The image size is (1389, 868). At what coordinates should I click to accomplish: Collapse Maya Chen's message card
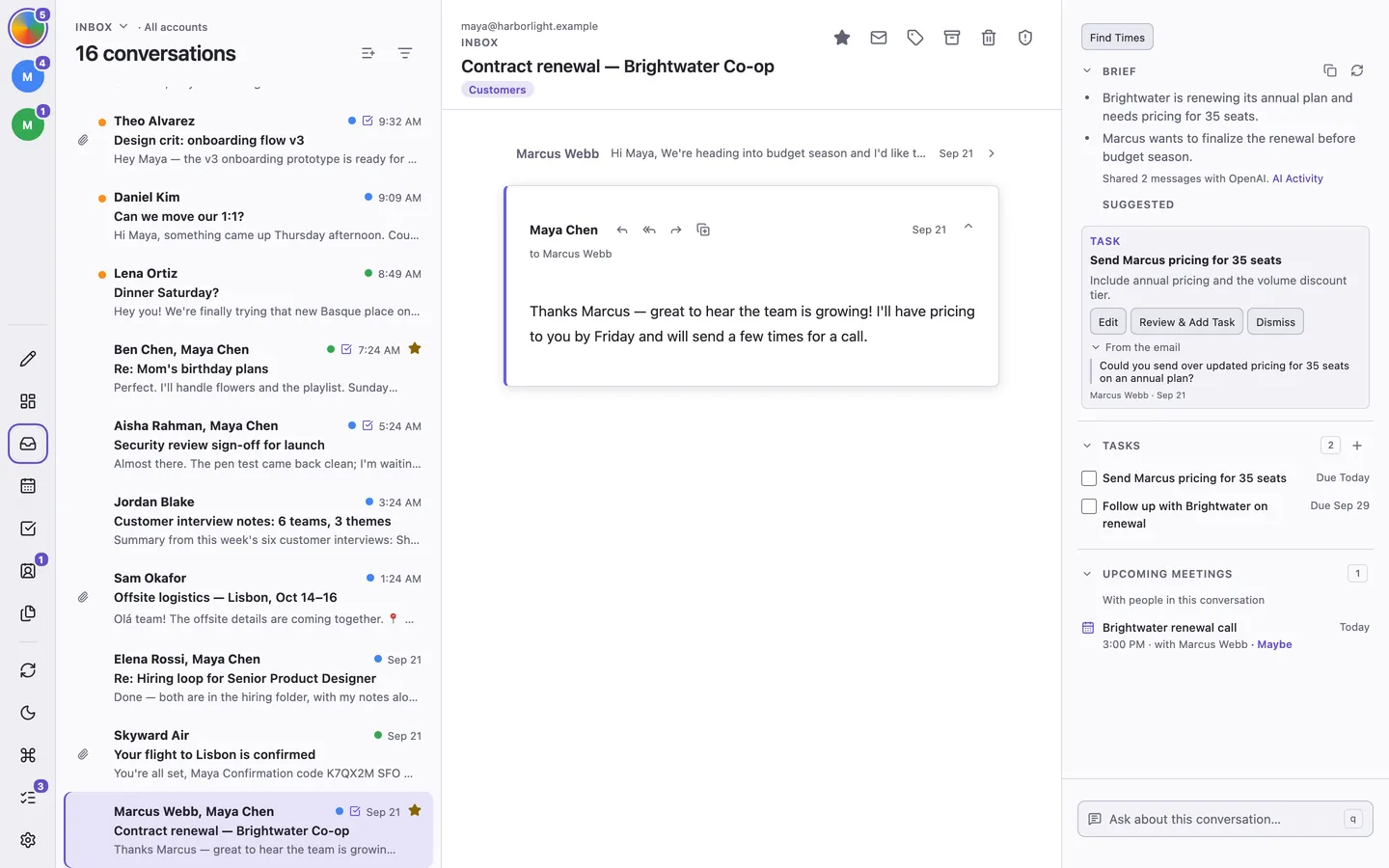pyautogui.click(x=968, y=228)
